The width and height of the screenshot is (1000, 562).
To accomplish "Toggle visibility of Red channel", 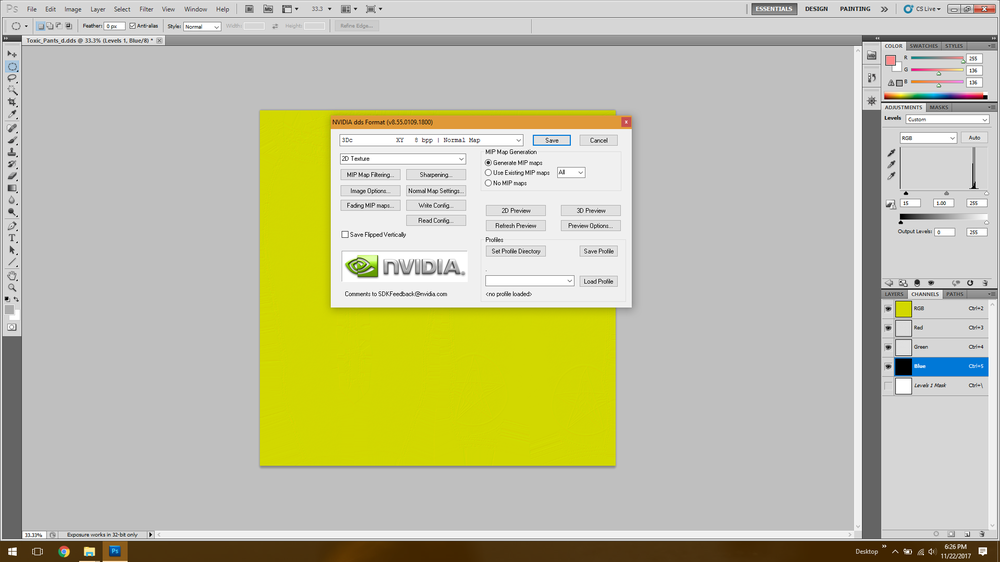I will point(888,328).
